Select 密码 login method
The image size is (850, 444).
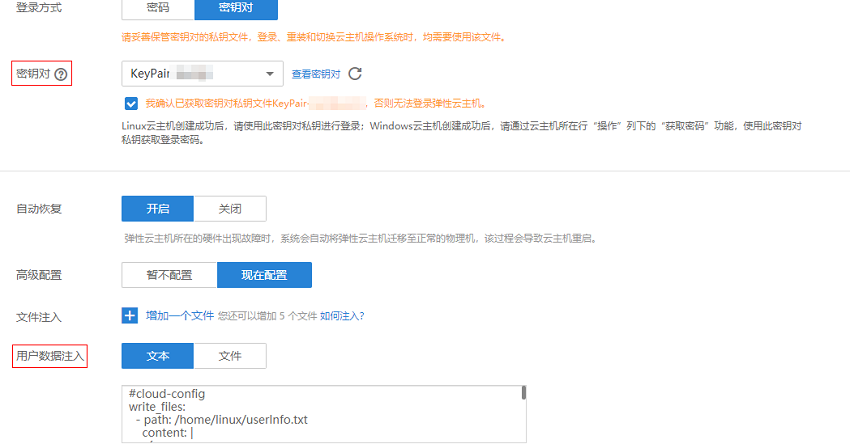point(157,8)
